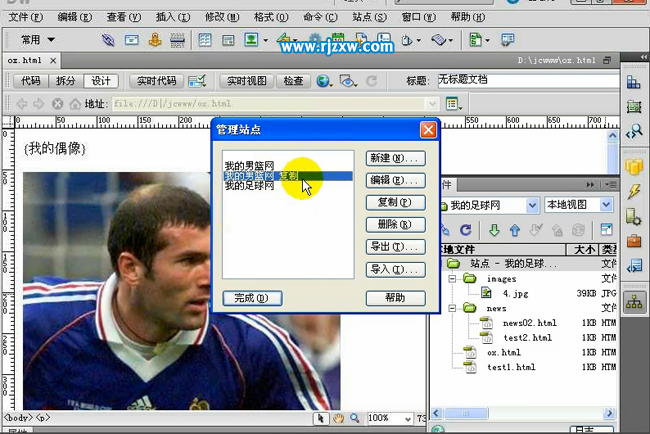This screenshot has height=434, width=650.
Task: Click the 完成(D) done button
Action: tap(252, 298)
